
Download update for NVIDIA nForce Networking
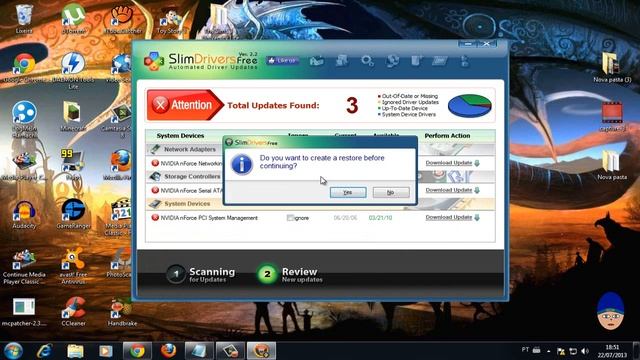452,163
